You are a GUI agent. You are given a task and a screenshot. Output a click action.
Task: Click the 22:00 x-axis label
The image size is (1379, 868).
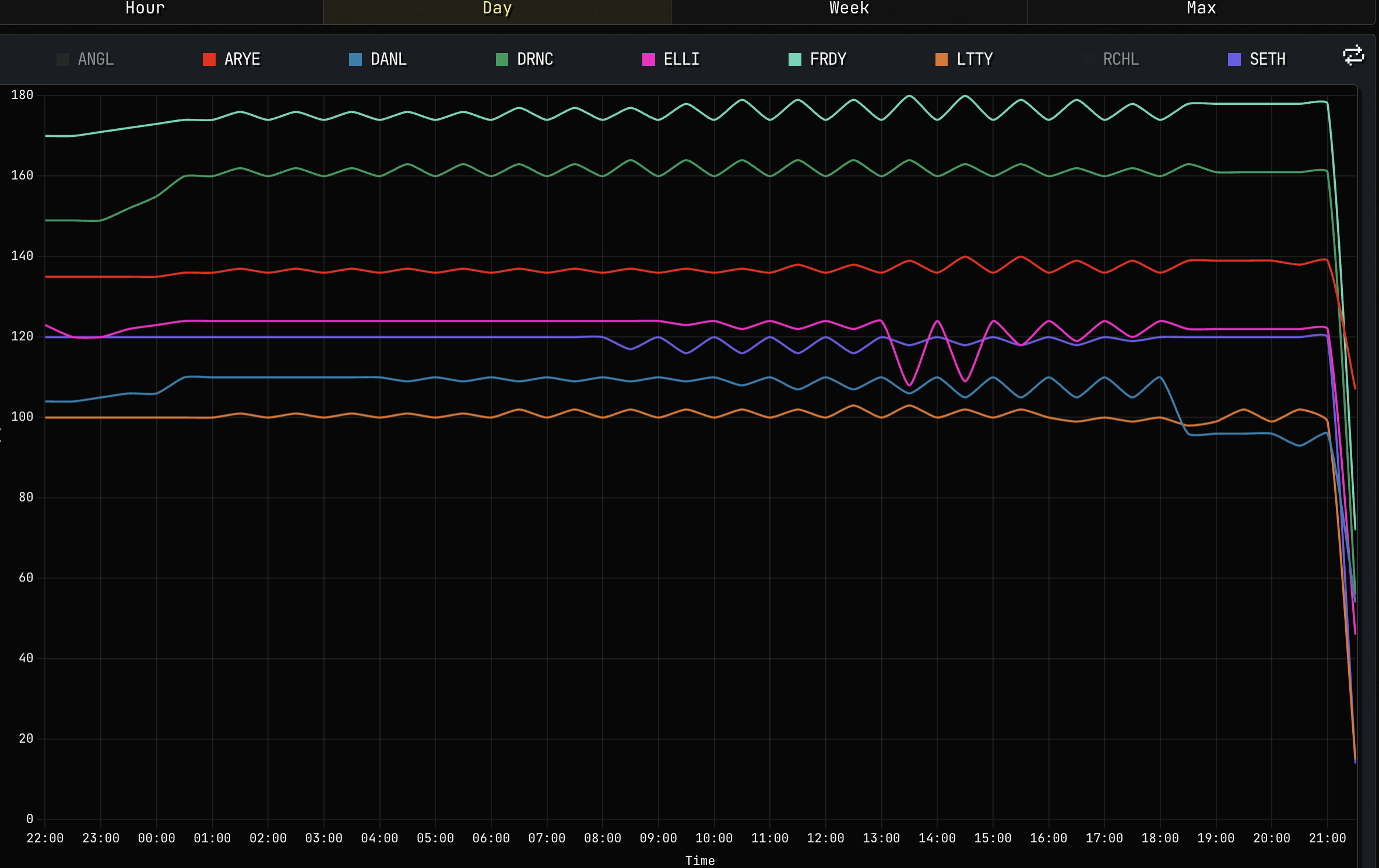pos(45,838)
